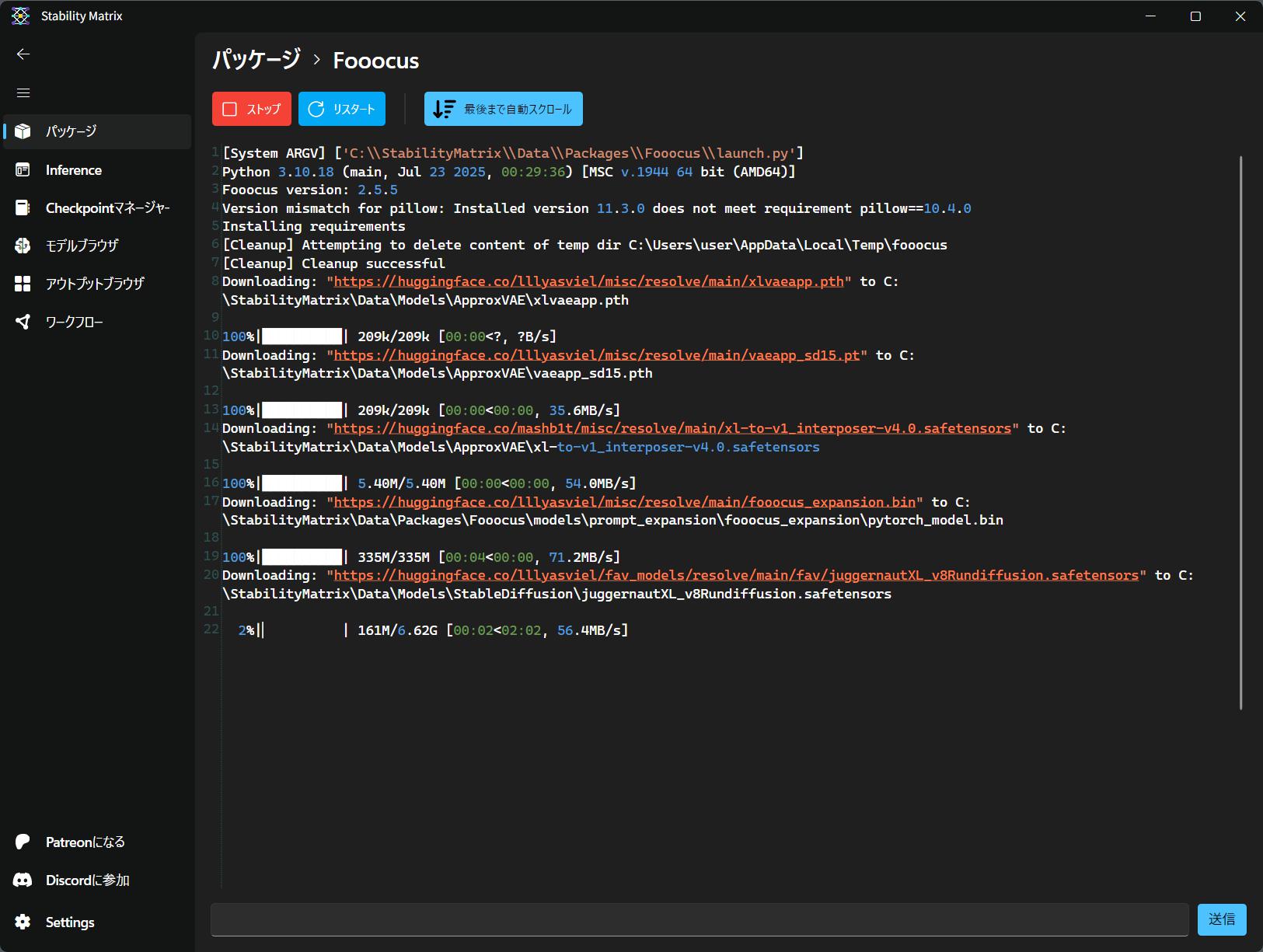Click the パッケージ breadcrumb title
Screen dimensions: 1263x952
pyautogui.click(x=256, y=60)
